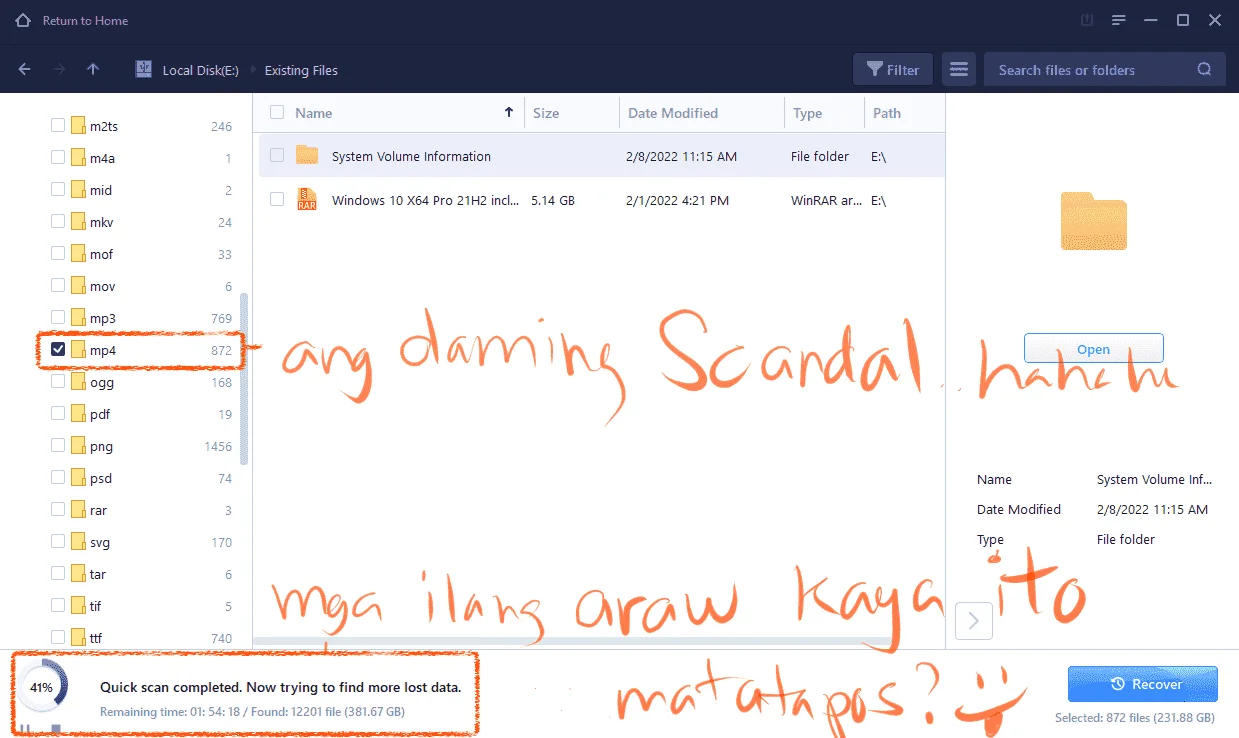Click the large folder preview thumbnail
Screen dimensions: 1239x738
pyautogui.click(x=1093, y=221)
